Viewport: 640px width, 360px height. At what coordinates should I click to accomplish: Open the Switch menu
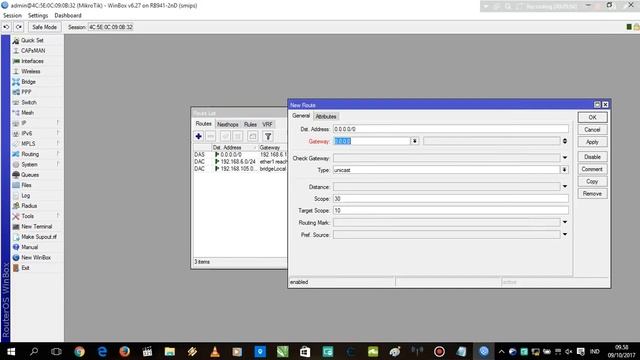click(29, 102)
